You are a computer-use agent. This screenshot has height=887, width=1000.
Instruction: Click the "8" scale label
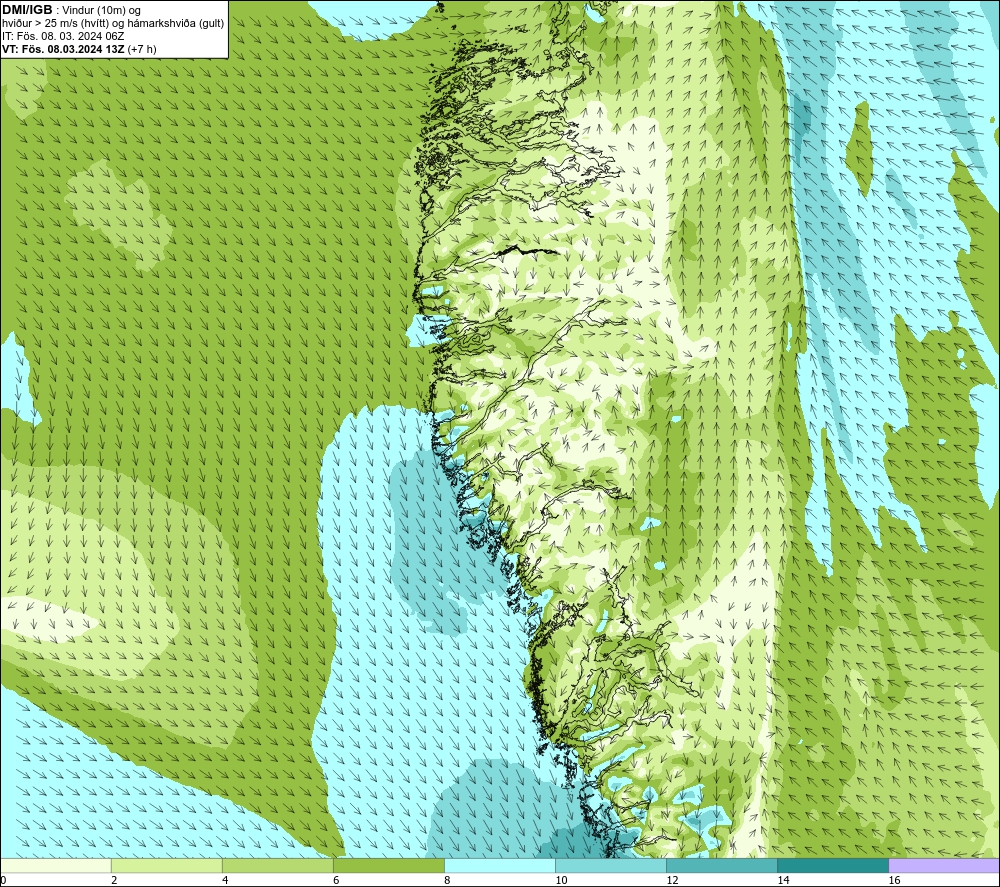(447, 881)
